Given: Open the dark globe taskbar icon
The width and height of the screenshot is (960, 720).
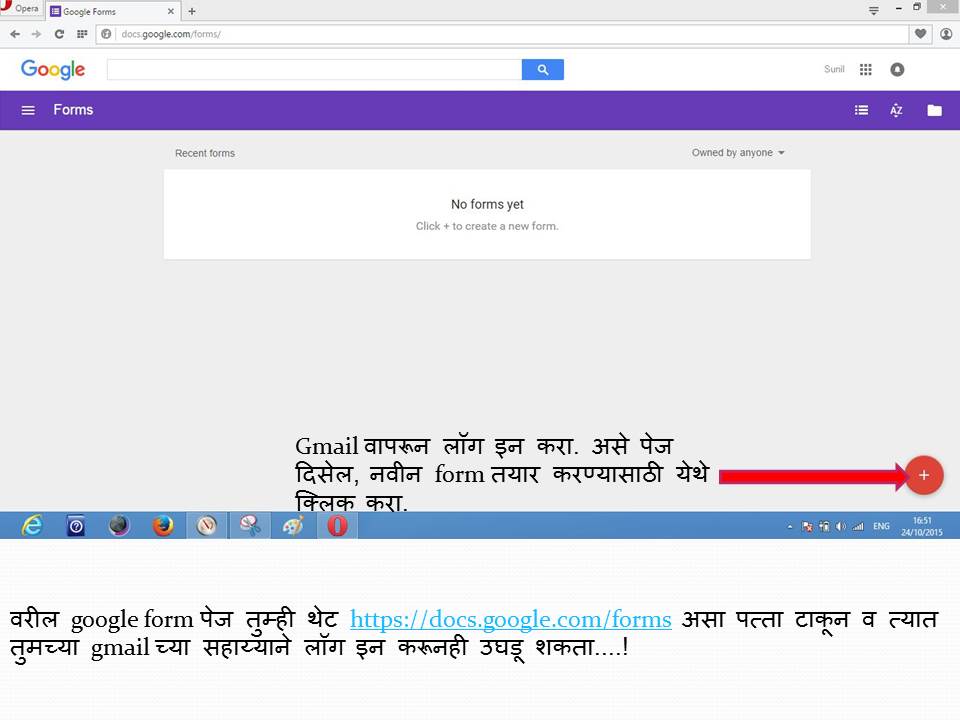Looking at the screenshot, I should [x=119, y=525].
